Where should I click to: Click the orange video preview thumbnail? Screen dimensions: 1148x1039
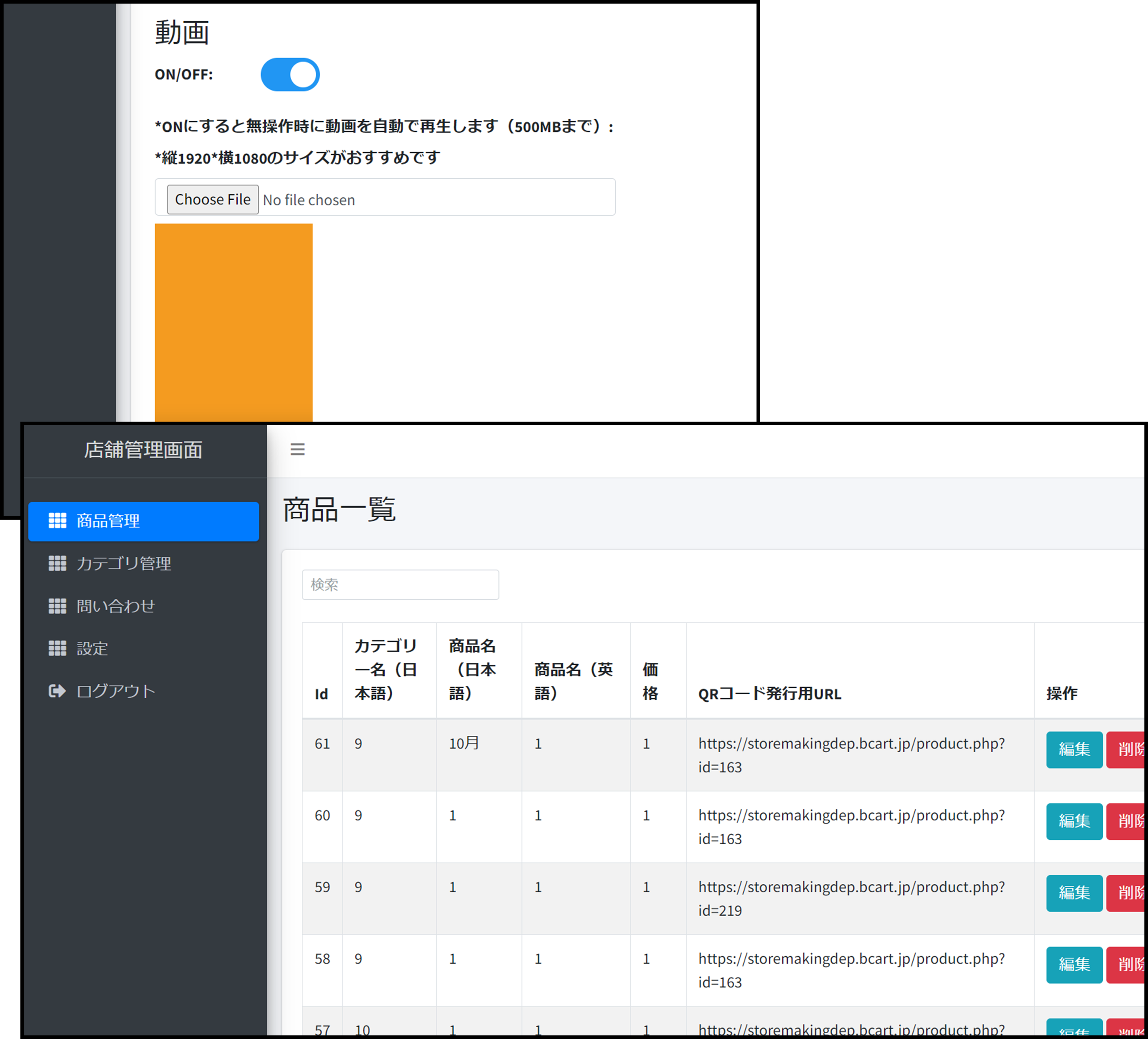point(233,322)
